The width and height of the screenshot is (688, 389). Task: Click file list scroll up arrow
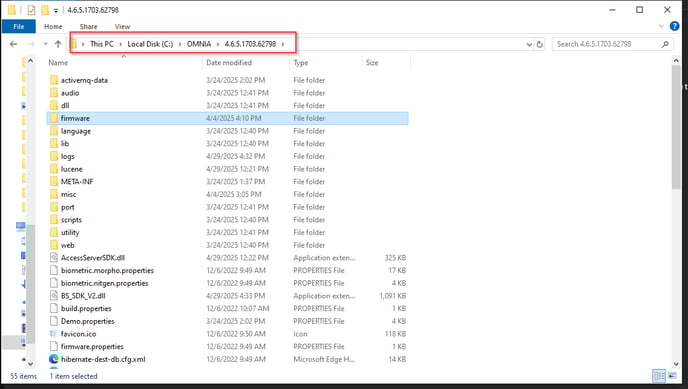[x=676, y=61]
